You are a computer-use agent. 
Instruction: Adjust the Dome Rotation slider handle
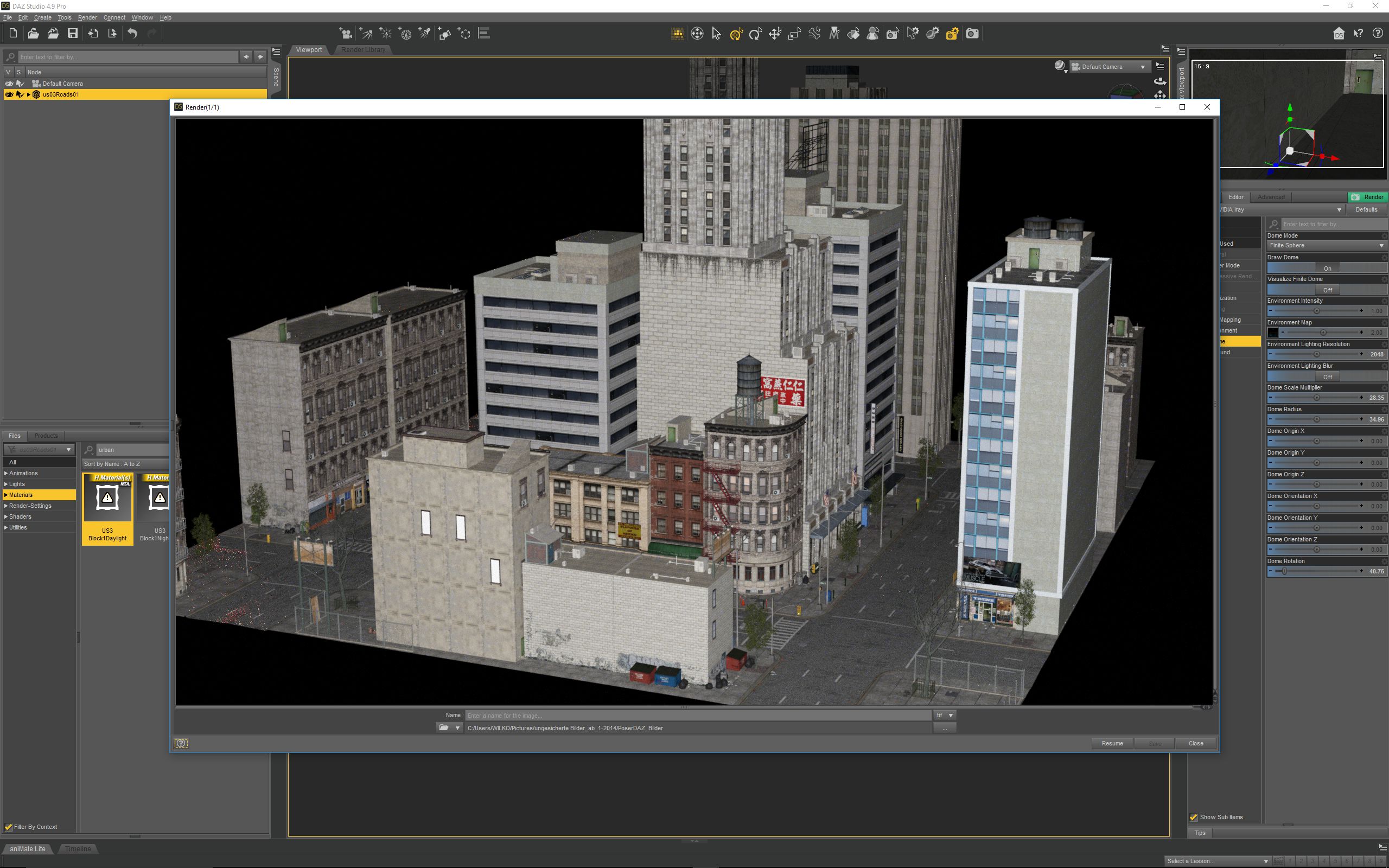click(x=1284, y=571)
